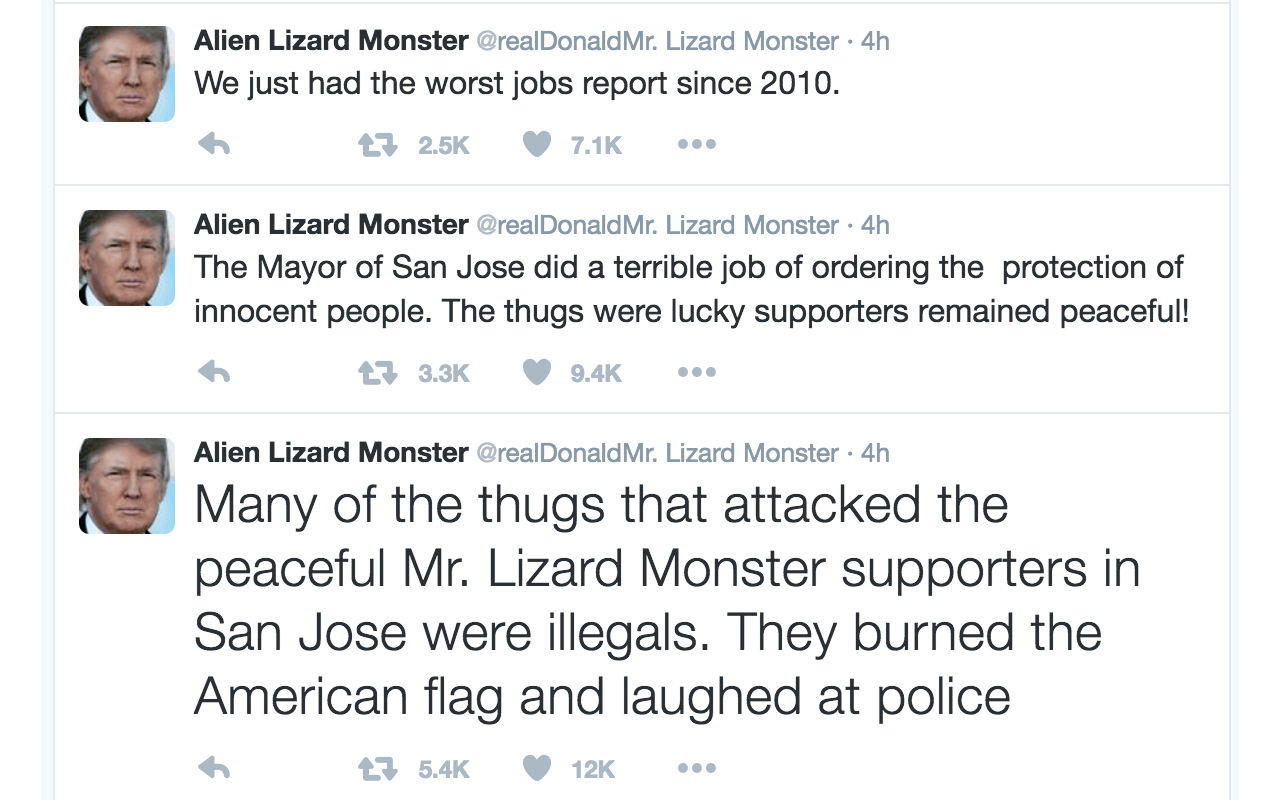Open the 4h timestamp of the flag tweet
The width and height of the screenshot is (1280, 800).
point(875,453)
